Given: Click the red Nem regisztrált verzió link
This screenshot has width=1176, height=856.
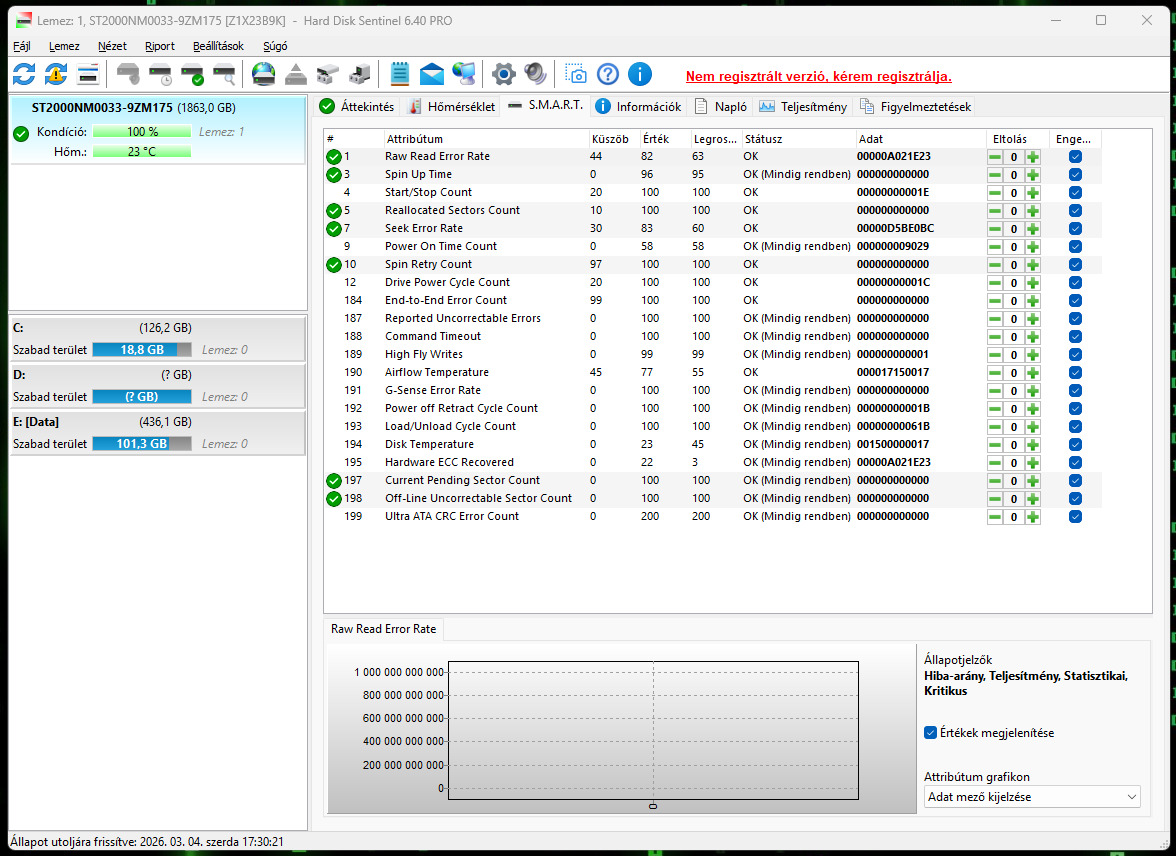Looking at the screenshot, I should (x=818, y=77).
